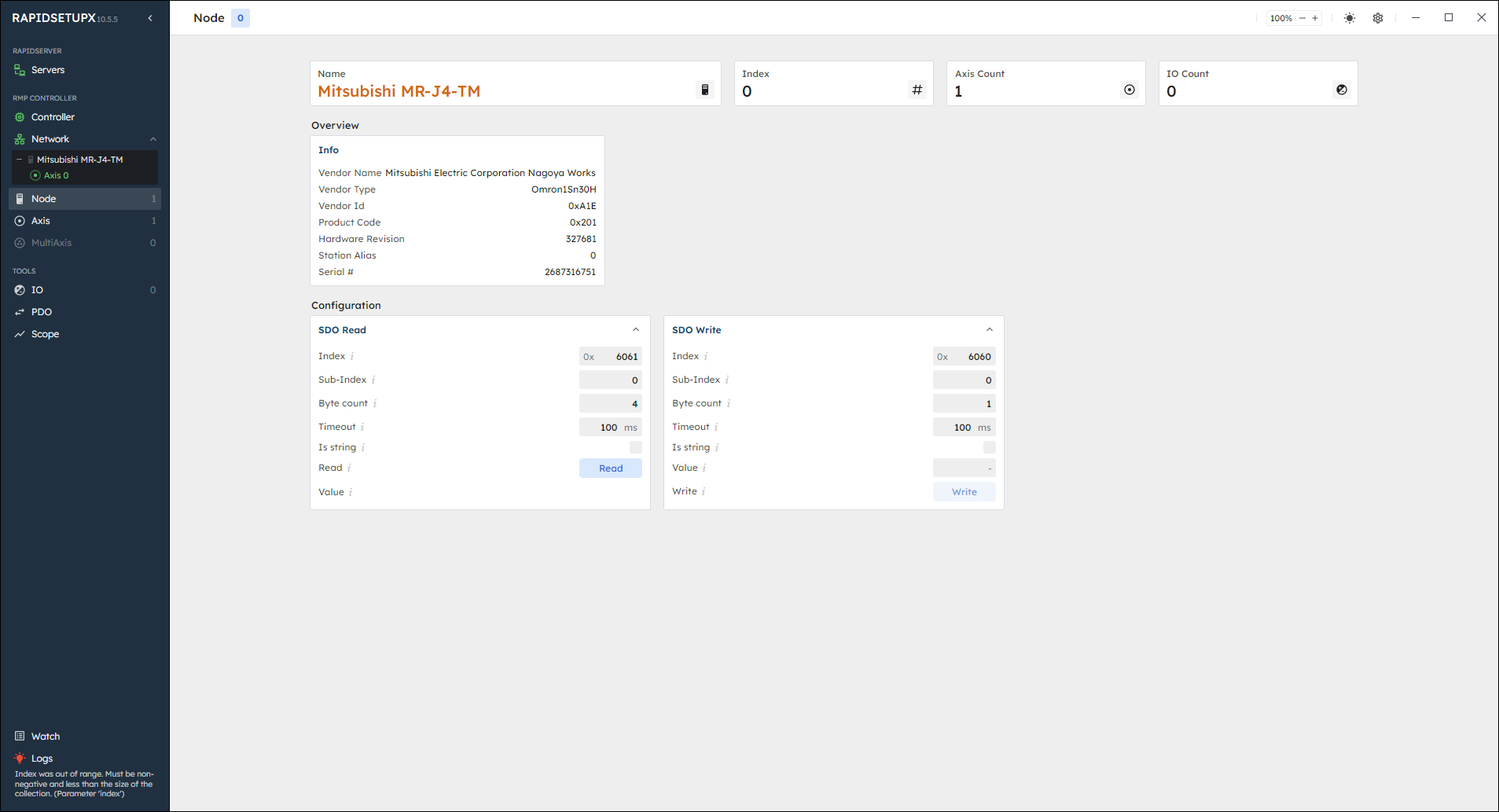This screenshot has width=1499, height=812.
Task: Show info for SDO Write Byte count
Action: 729,404
